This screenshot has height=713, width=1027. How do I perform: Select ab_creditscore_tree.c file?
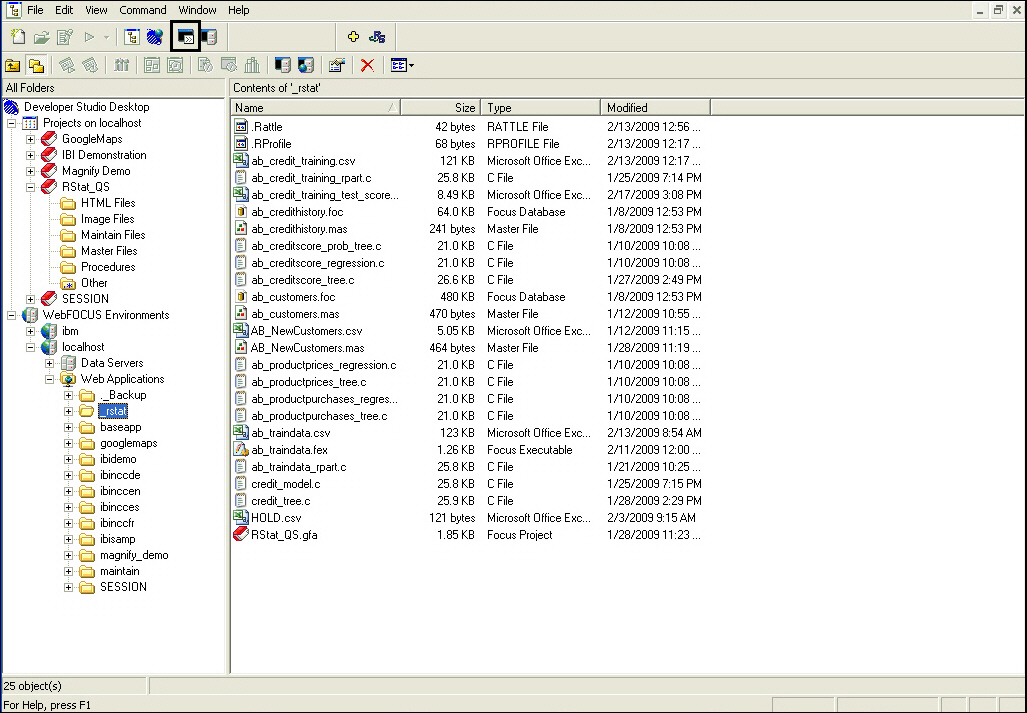click(303, 280)
